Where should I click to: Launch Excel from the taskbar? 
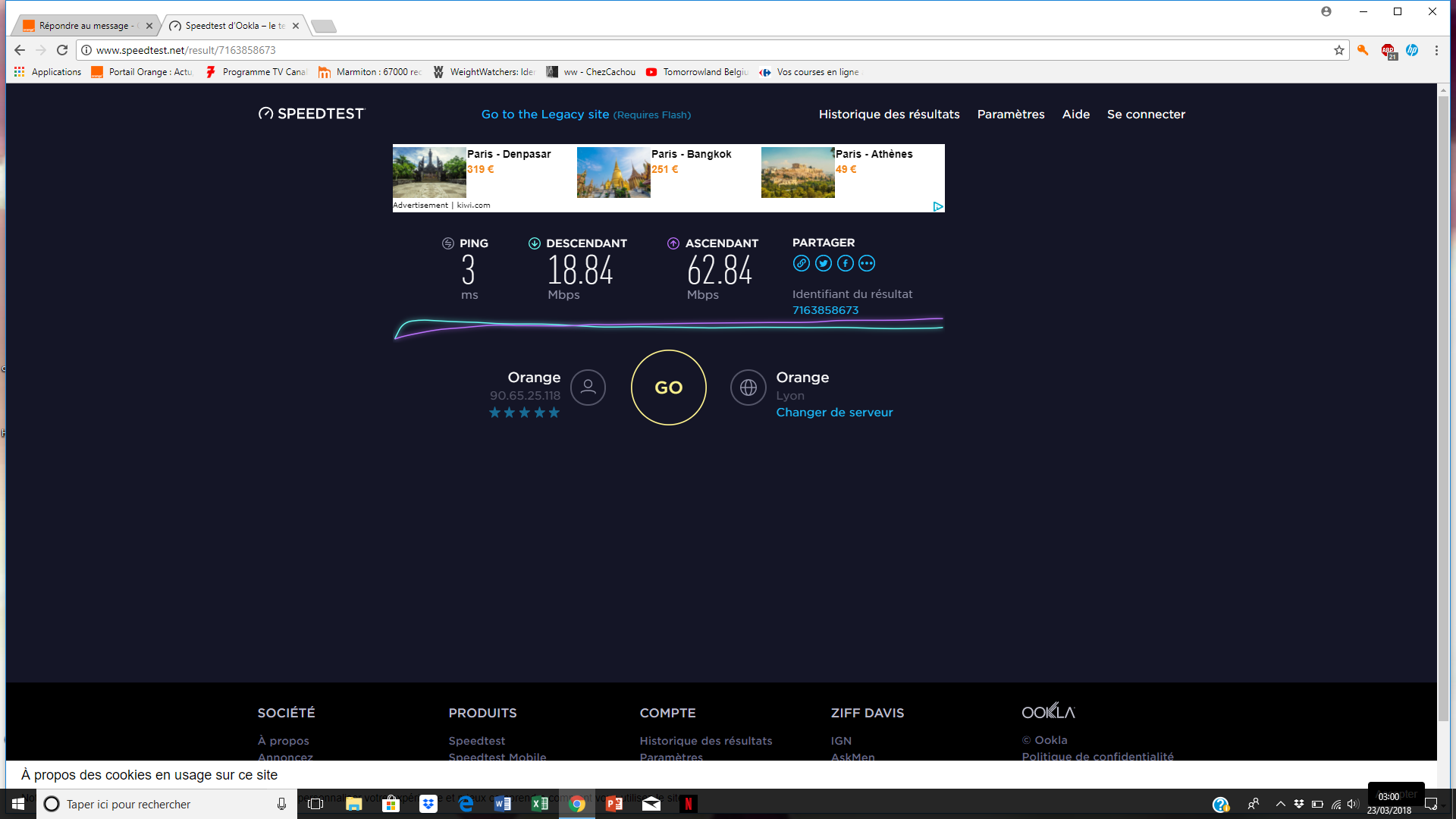(x=540, y=804)
